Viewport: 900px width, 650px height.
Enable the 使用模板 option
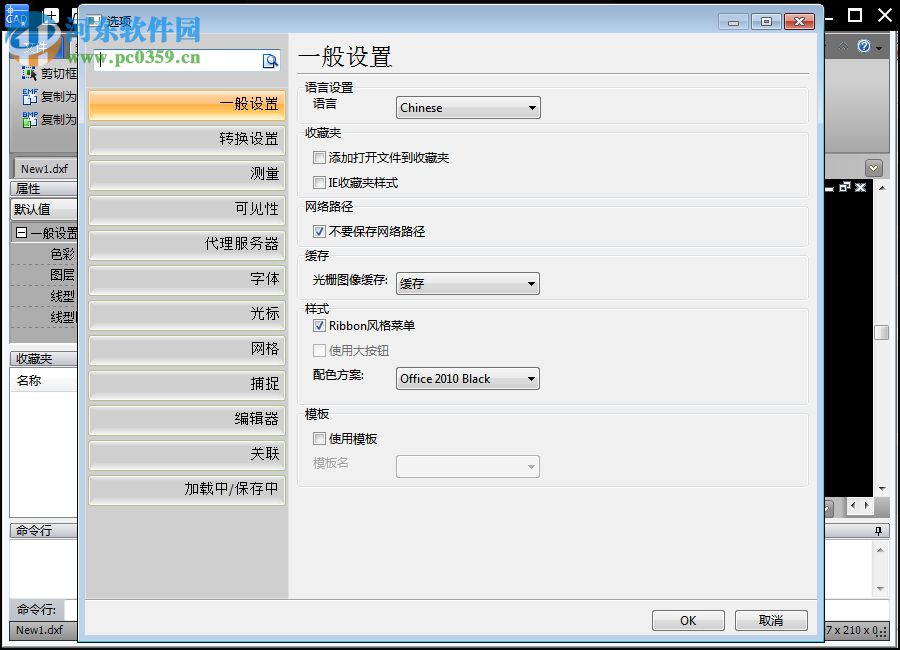pos(317,438)
